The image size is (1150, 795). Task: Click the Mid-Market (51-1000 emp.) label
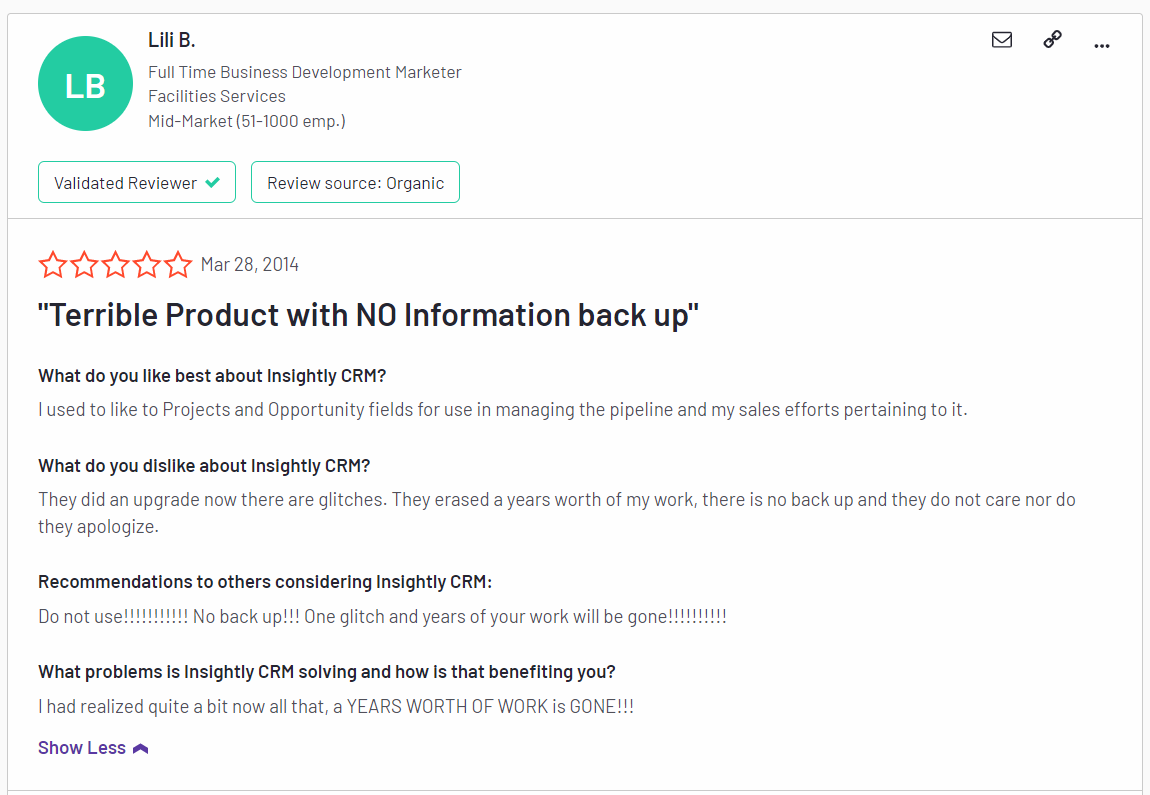tap(246, 121)
